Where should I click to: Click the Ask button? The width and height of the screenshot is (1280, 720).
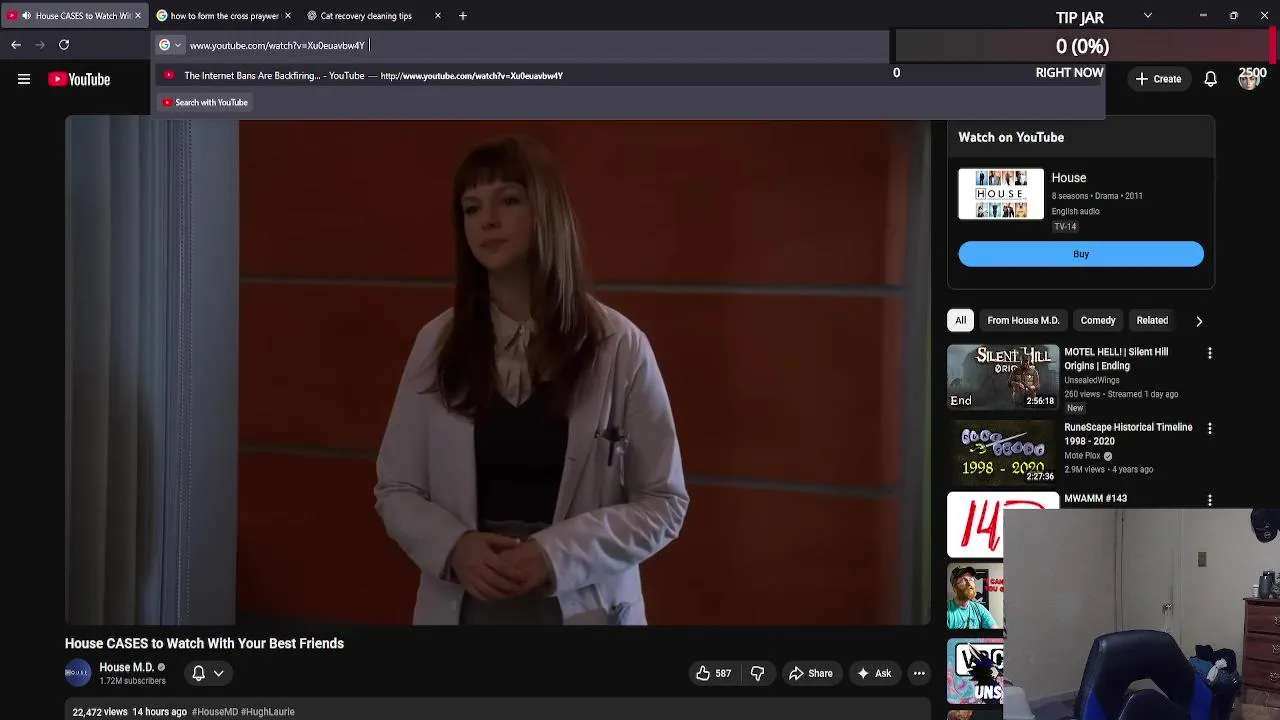tap(873, 673)
